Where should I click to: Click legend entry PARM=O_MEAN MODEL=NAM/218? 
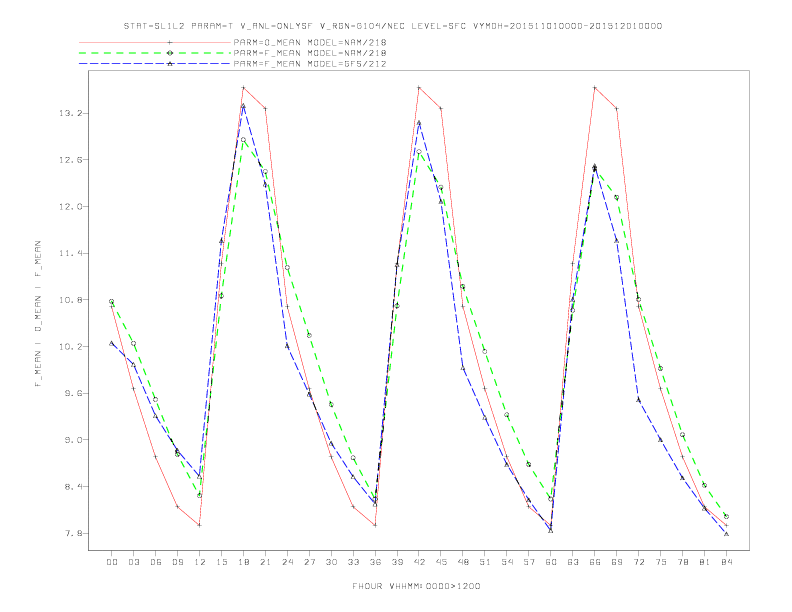(x=310, y=42)
